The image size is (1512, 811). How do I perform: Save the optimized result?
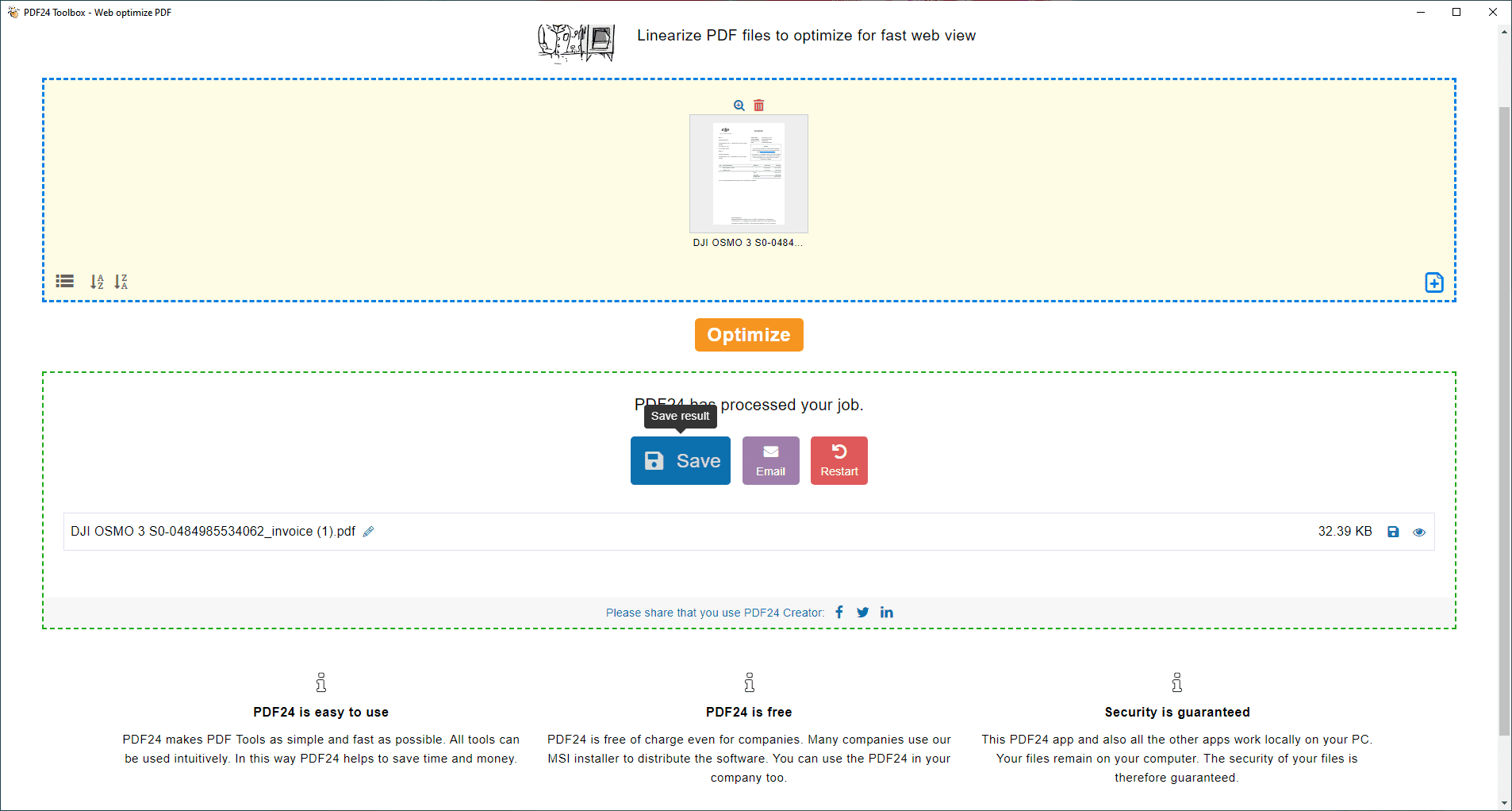coord(681,461)
